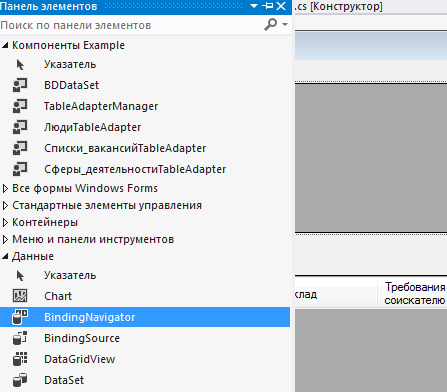The height and width of the screenshot is (392, 447).
Task: Select the DataGridView label
Action: tap(80, 359)
